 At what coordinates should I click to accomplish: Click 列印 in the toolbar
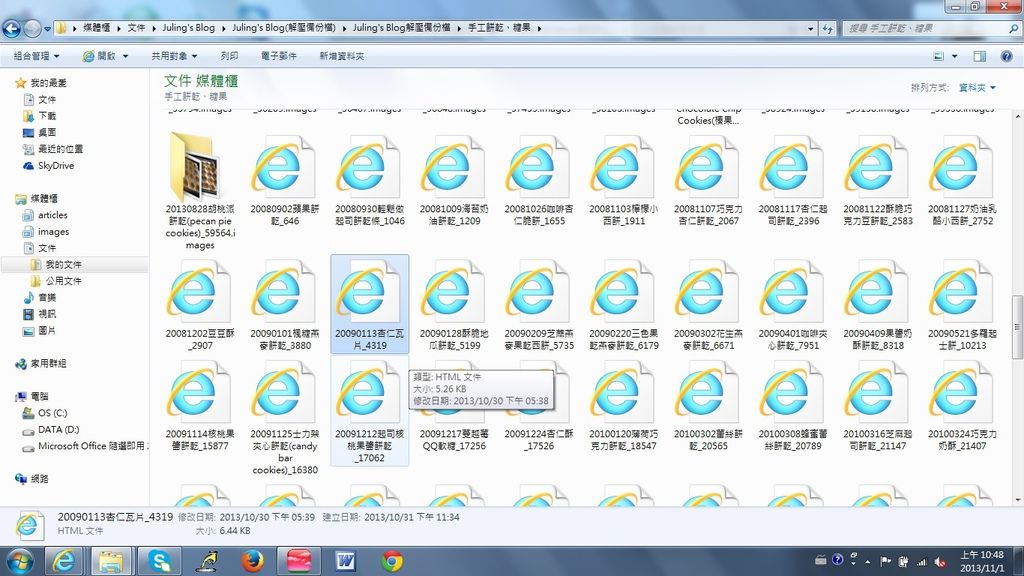point(229,56)
